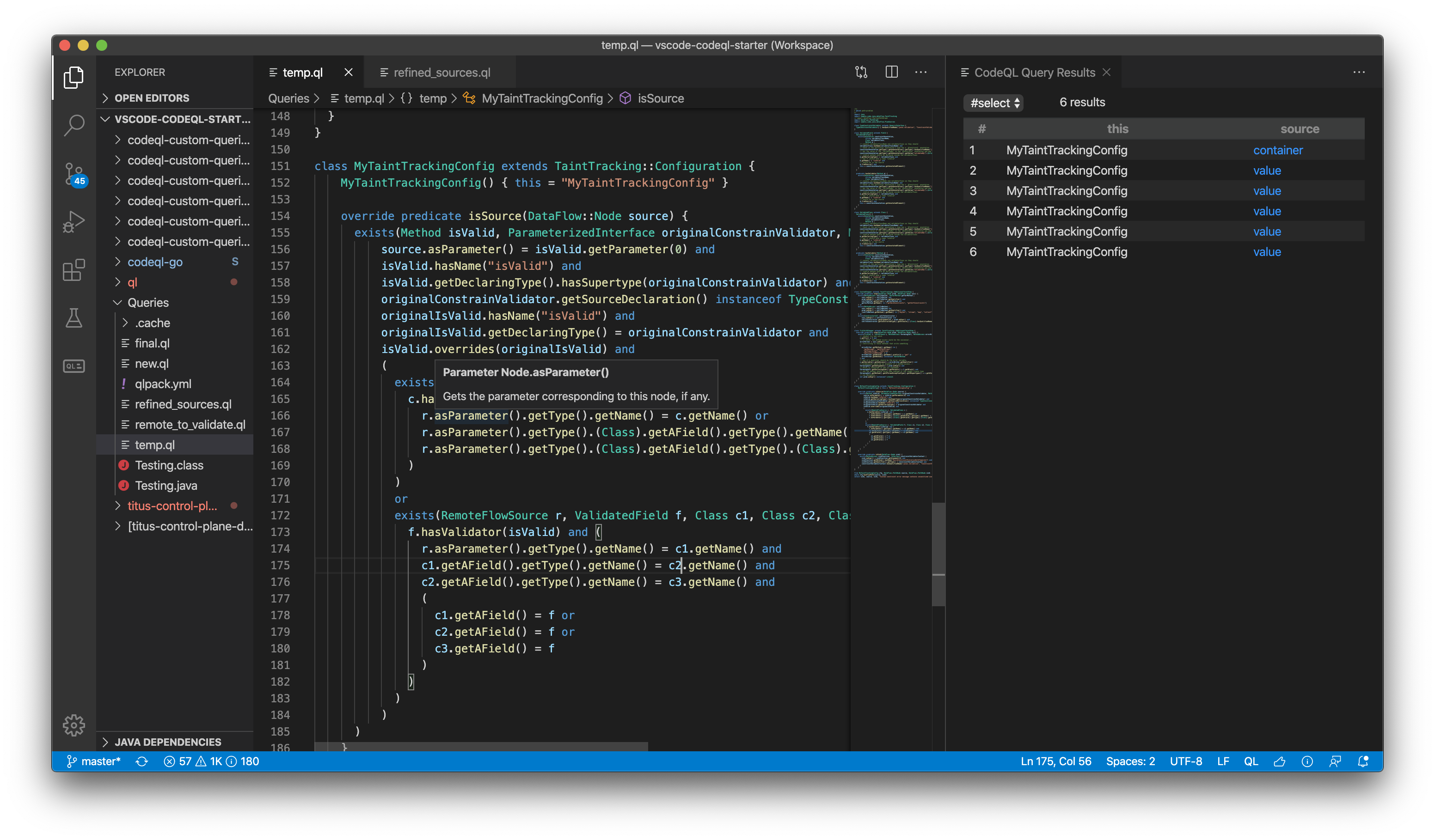The image size is (1435, 840).
Task: Open the value source link in row 5
Action: point(1266,231)
